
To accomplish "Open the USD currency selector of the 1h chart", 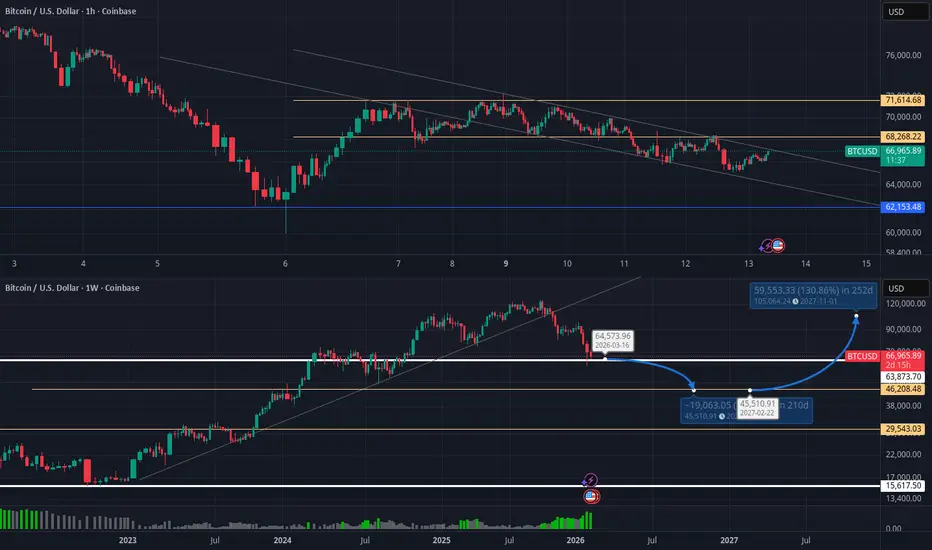I will click(x=905, y=11).
